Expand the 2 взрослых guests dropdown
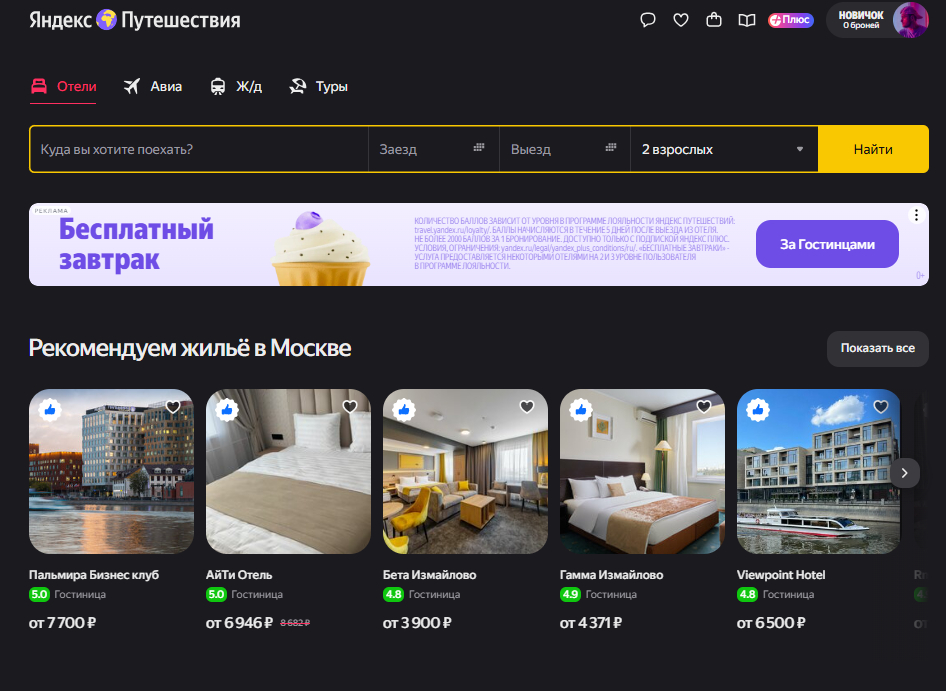The image size is (946, 691). click(724, 149)
